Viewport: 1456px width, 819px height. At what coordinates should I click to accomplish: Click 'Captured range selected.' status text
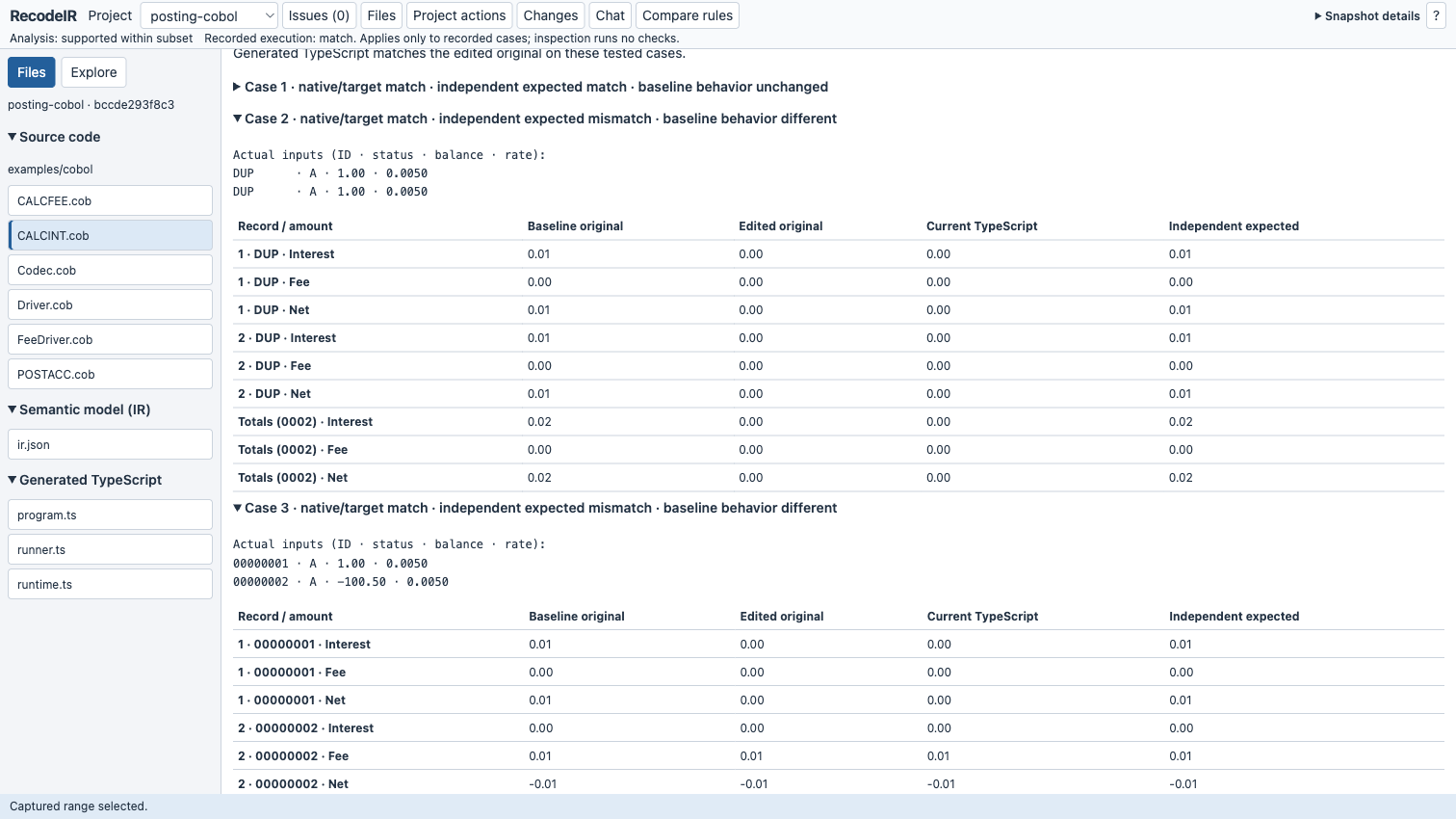[78, 806]
